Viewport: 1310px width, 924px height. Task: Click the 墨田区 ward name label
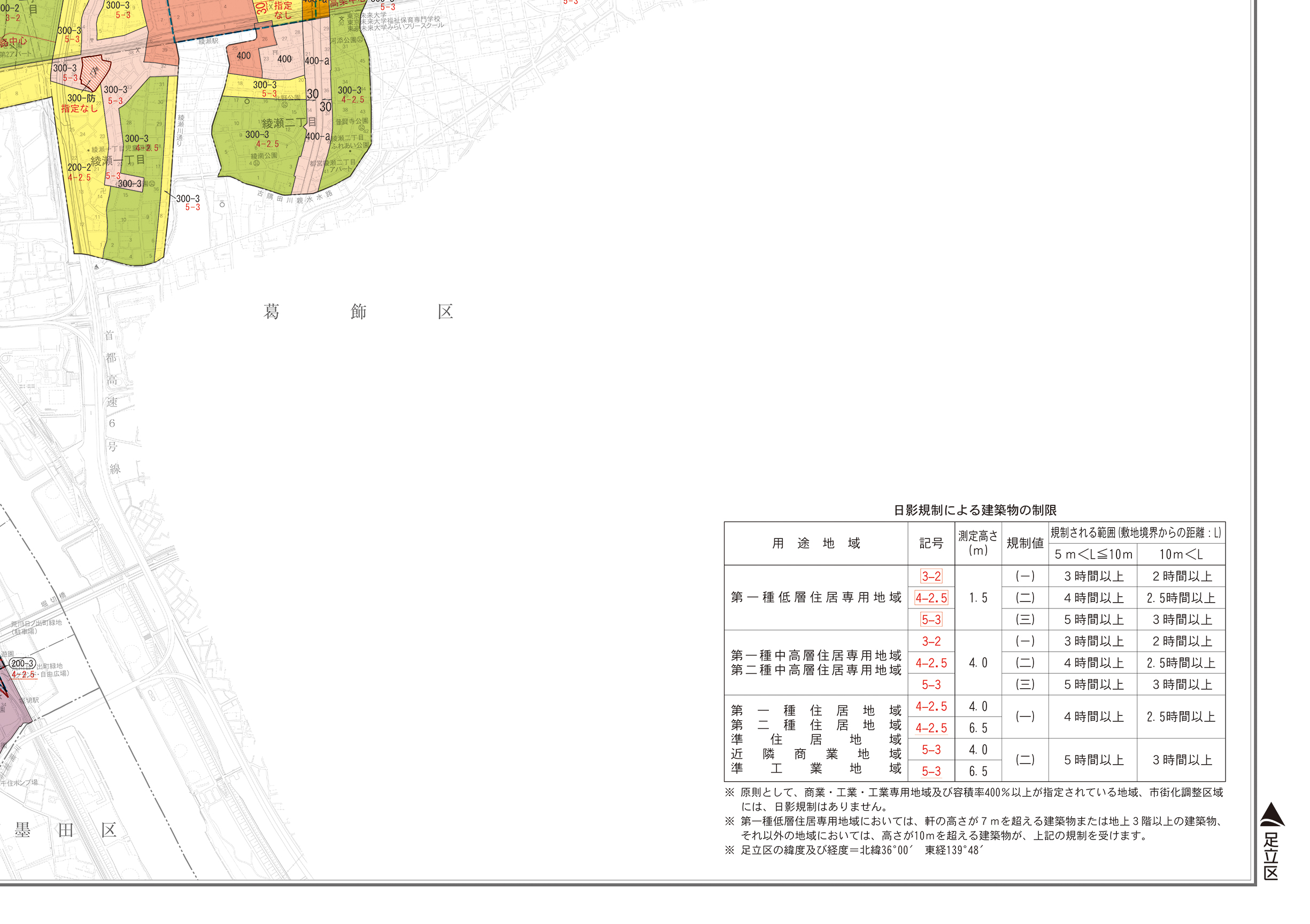(66, 830)
